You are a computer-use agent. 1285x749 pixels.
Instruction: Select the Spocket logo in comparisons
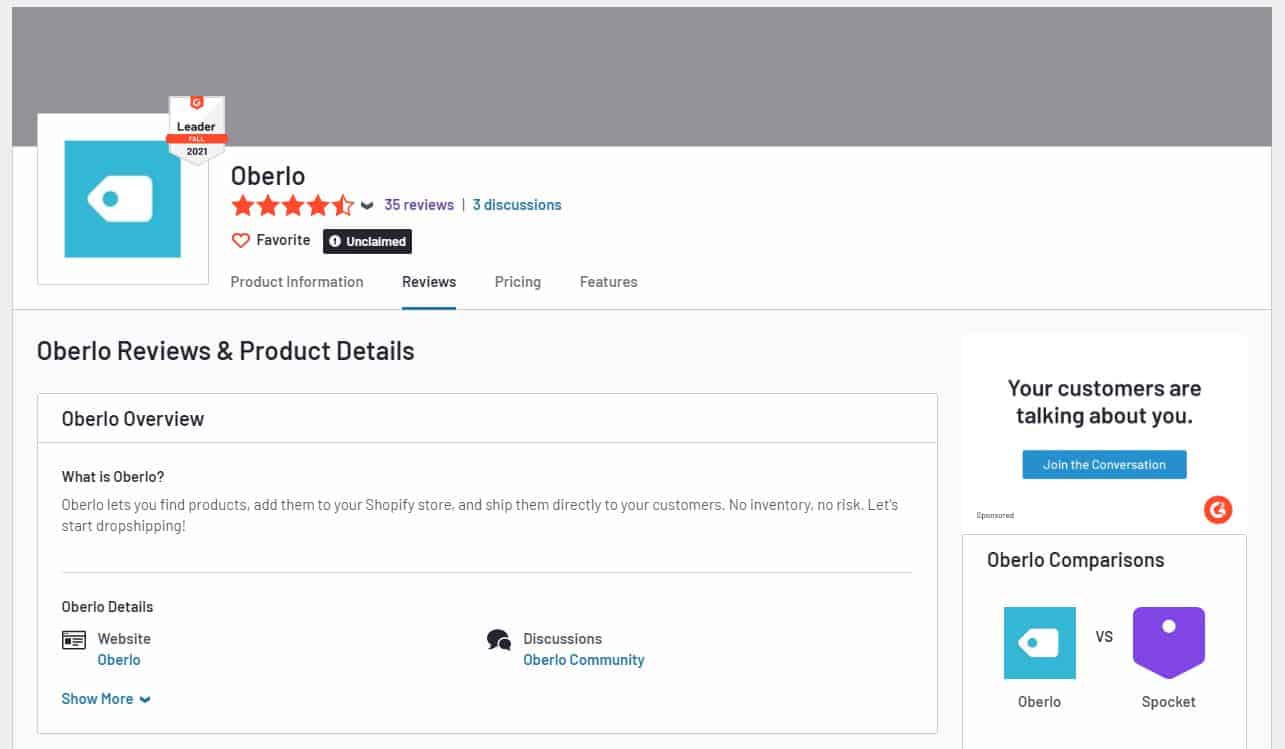tap(1168, 641)
